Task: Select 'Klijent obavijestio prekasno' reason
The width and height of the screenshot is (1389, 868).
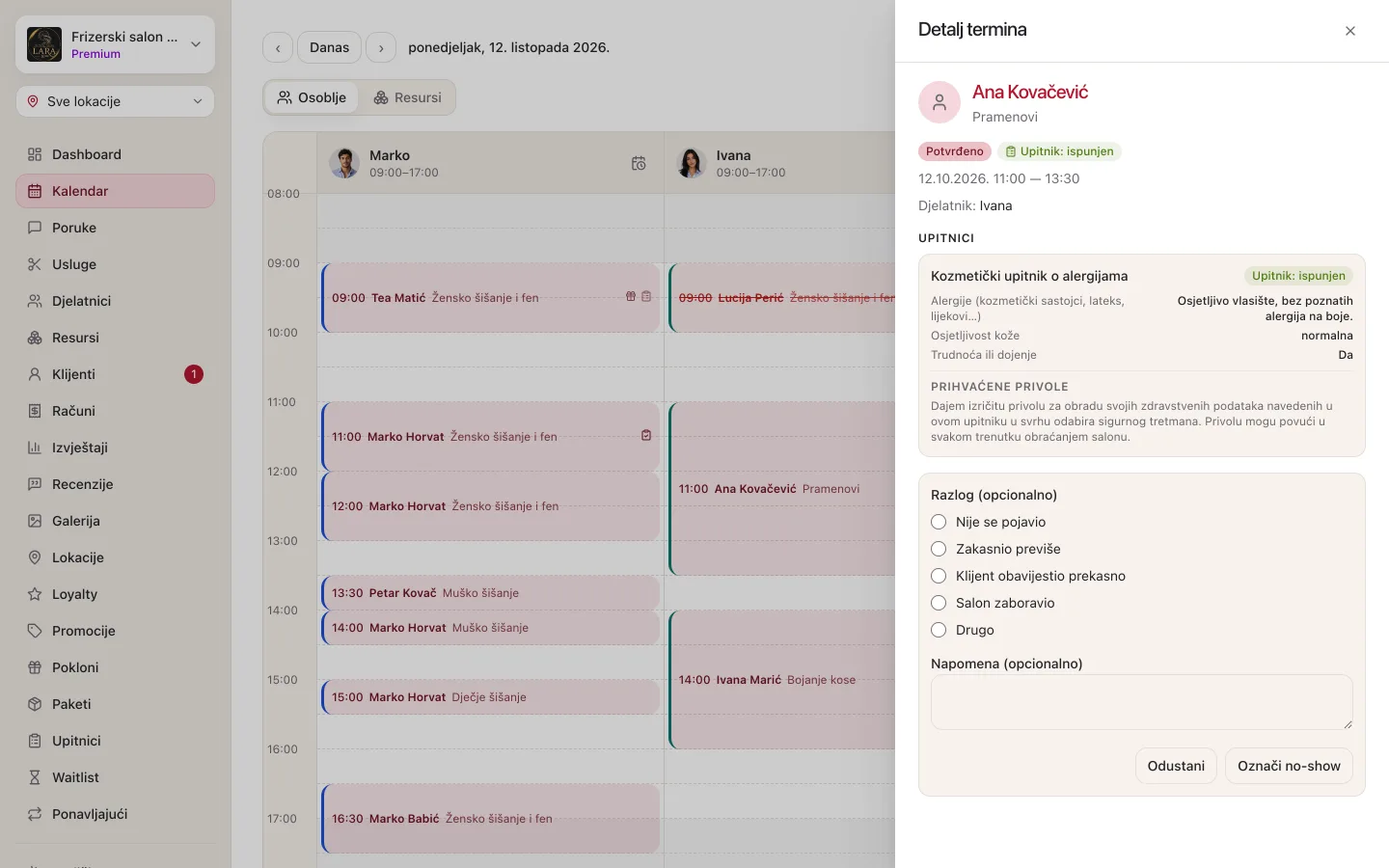Action: tap(939, 576)
